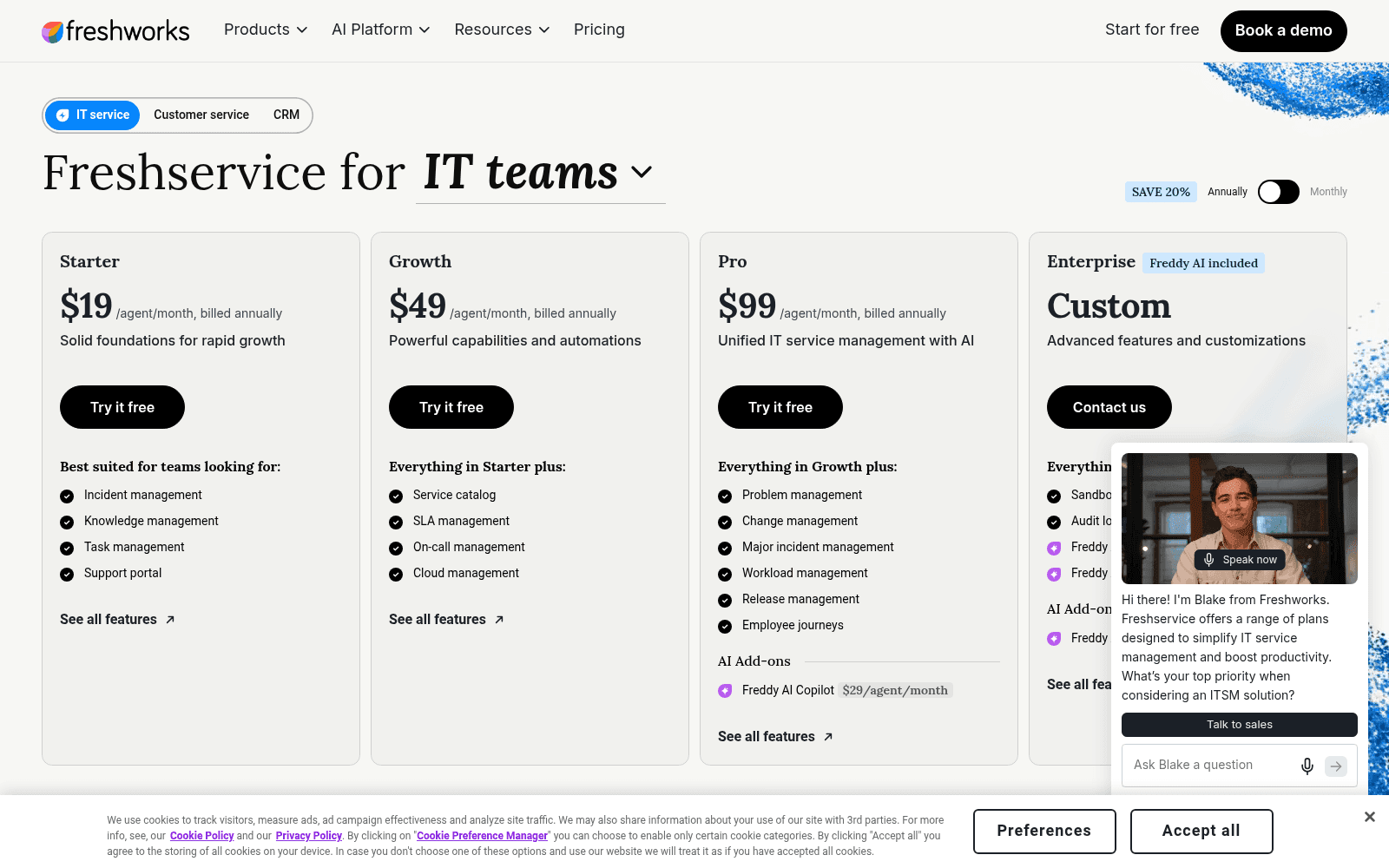Click Try it free on Starter plan

pos(122,407)
